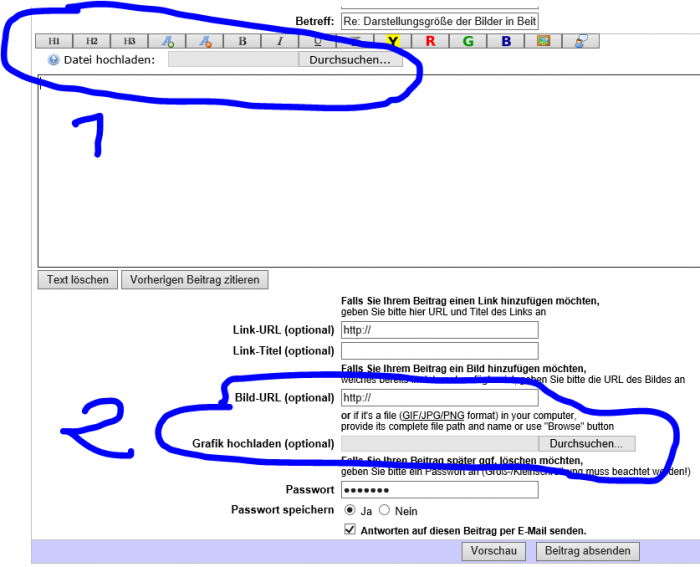
Task: Click the Betreff label
Action: [x=315, y=21]
